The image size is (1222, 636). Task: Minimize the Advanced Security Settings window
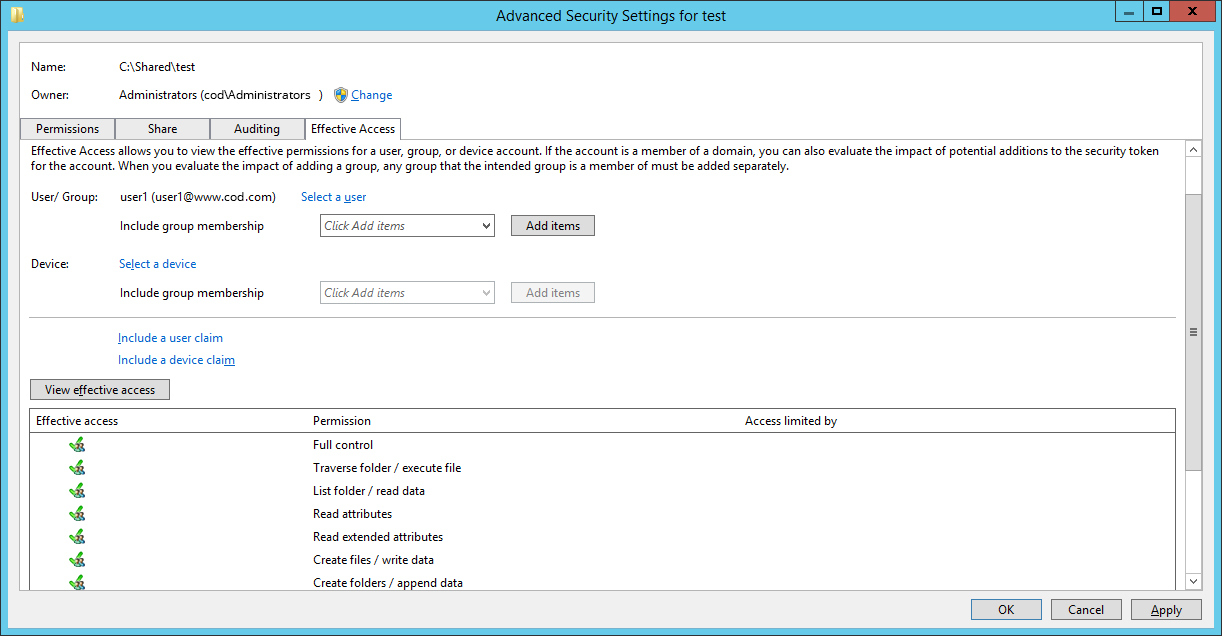[x=1129, y=11]
